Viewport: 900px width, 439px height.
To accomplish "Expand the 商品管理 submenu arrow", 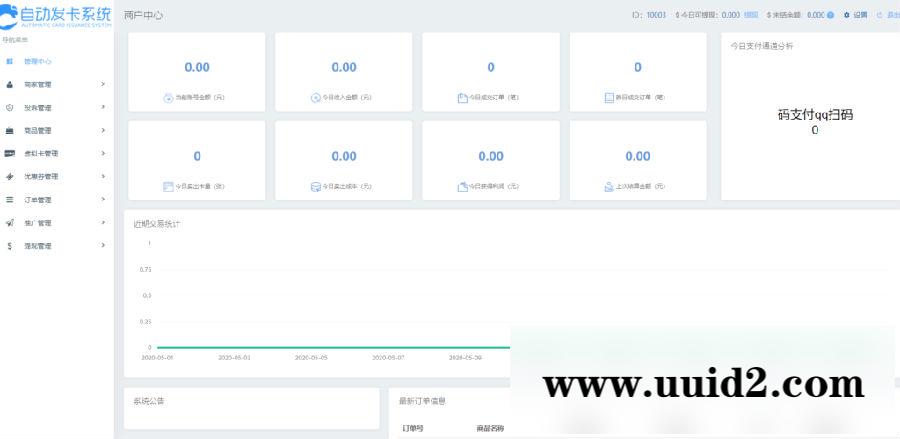I will [103, 130].
